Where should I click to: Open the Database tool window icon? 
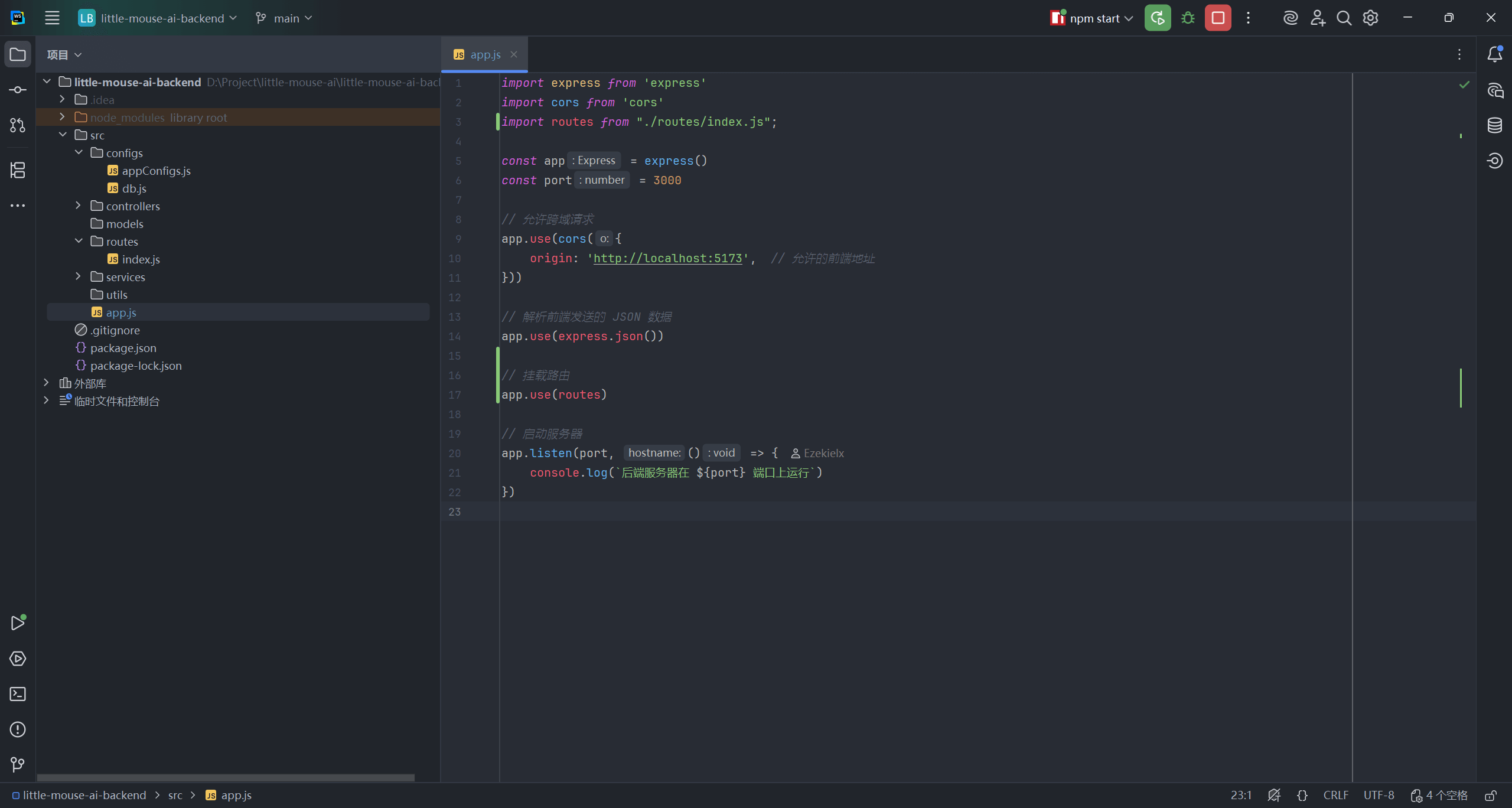(x=1495, y=125)
